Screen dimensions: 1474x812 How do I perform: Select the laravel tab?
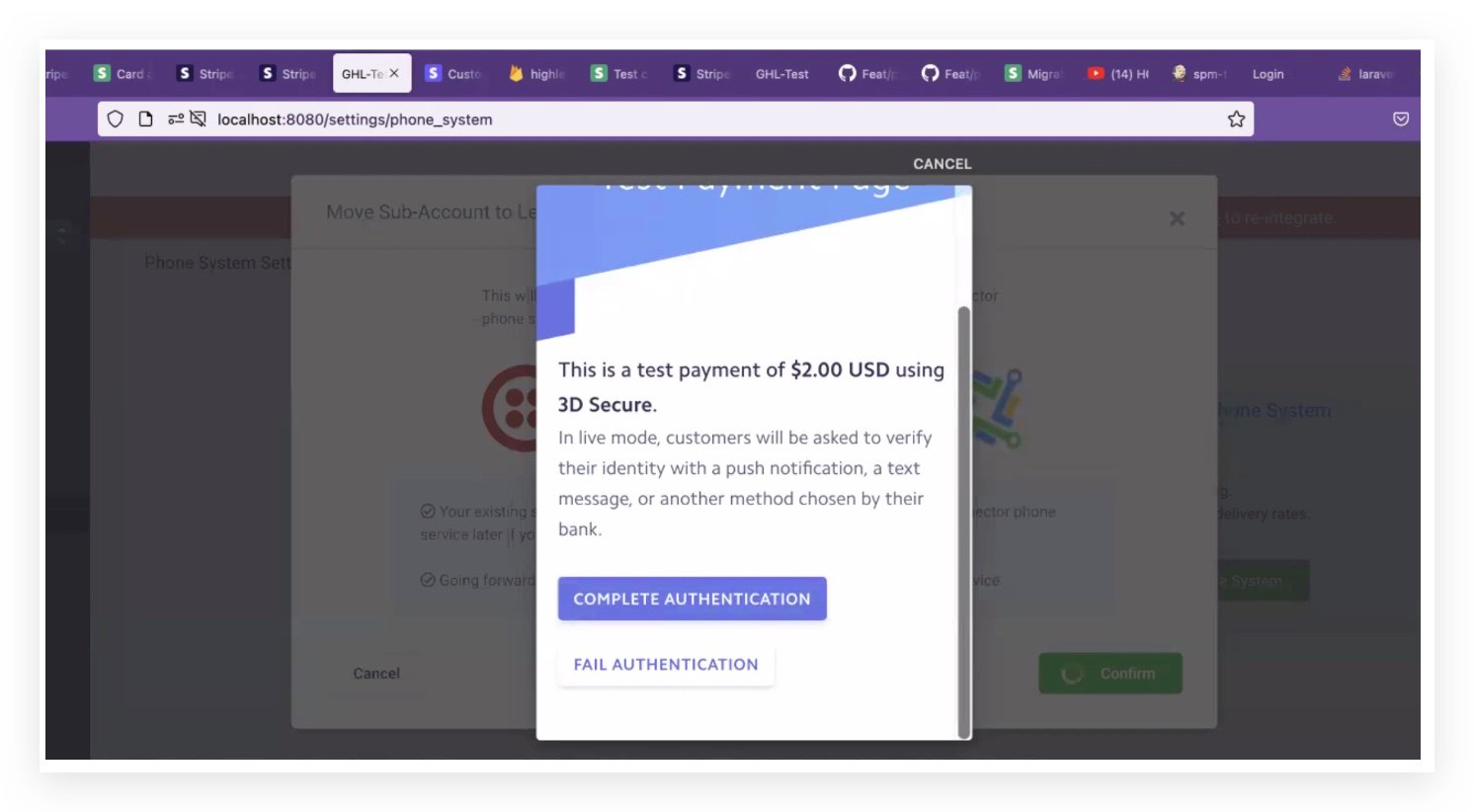click(1366, 74)
